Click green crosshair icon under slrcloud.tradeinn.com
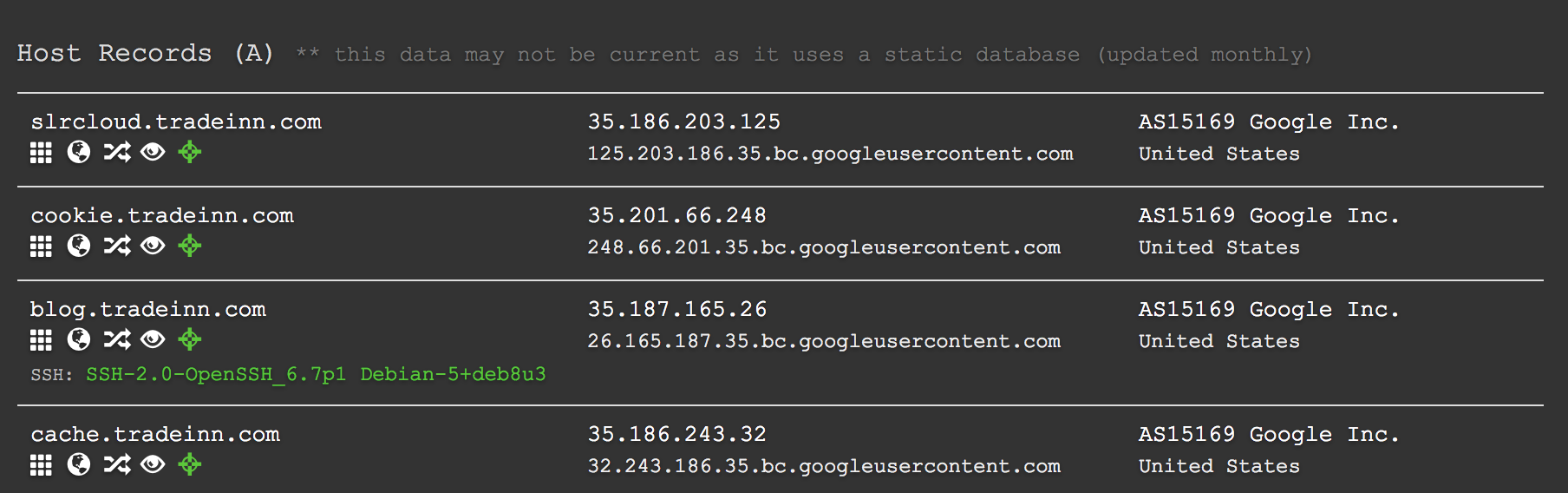The height and width of the screenshot is (493, 1568). [190, 153]
